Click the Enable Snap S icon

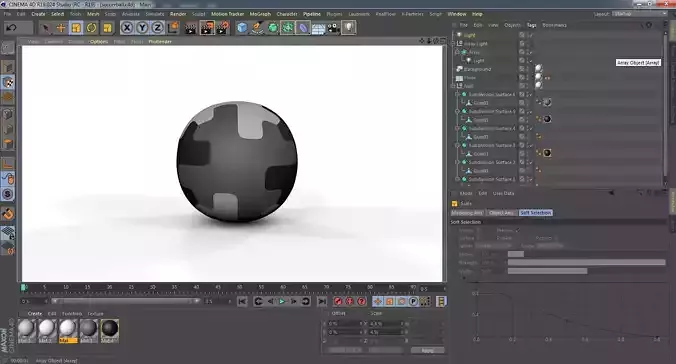tap(8, 194)
